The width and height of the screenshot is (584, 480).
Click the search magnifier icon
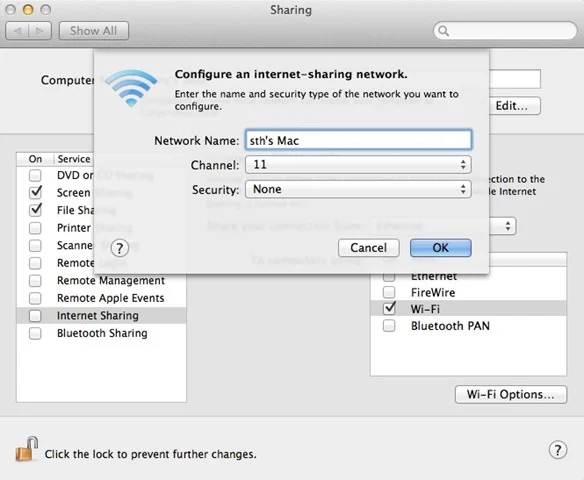(443, 31)
